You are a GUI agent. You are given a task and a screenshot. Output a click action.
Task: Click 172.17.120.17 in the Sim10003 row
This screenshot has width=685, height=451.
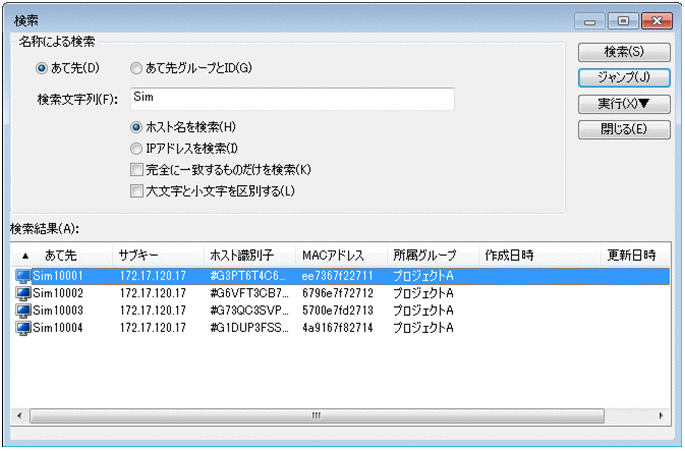click(153, 311)
